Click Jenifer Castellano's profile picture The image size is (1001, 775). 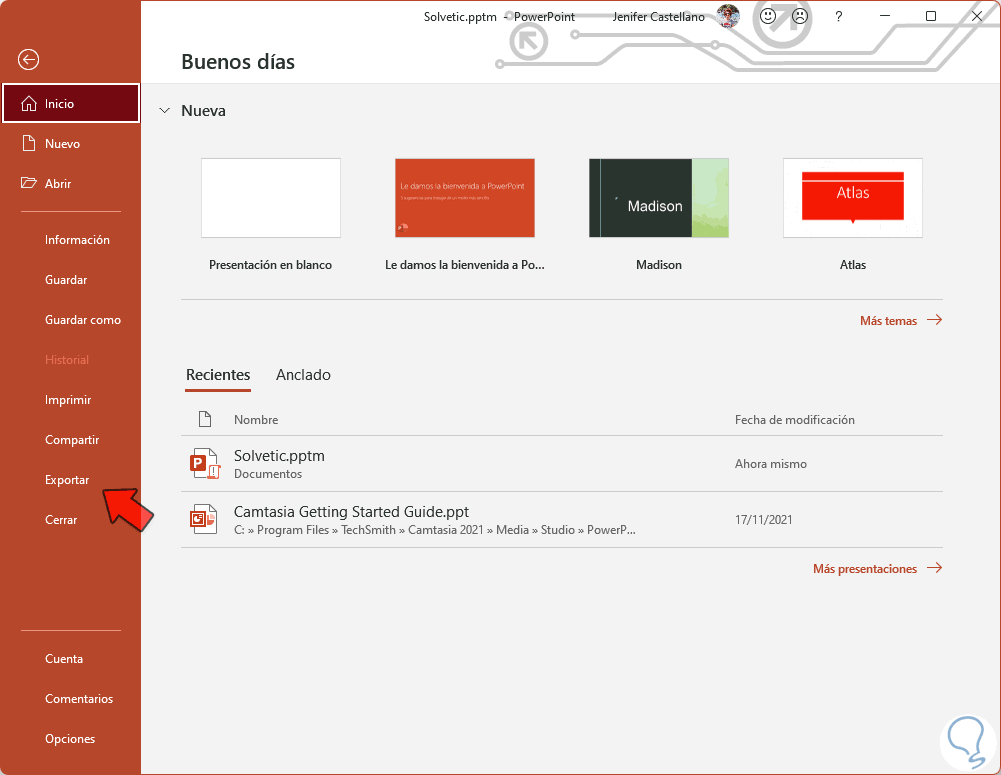point(728,17)
